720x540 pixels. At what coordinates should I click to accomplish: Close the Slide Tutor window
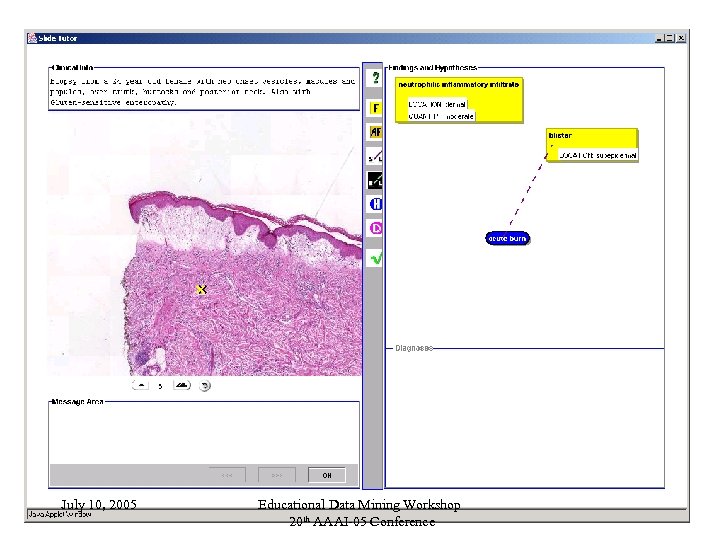pos(681,39)
